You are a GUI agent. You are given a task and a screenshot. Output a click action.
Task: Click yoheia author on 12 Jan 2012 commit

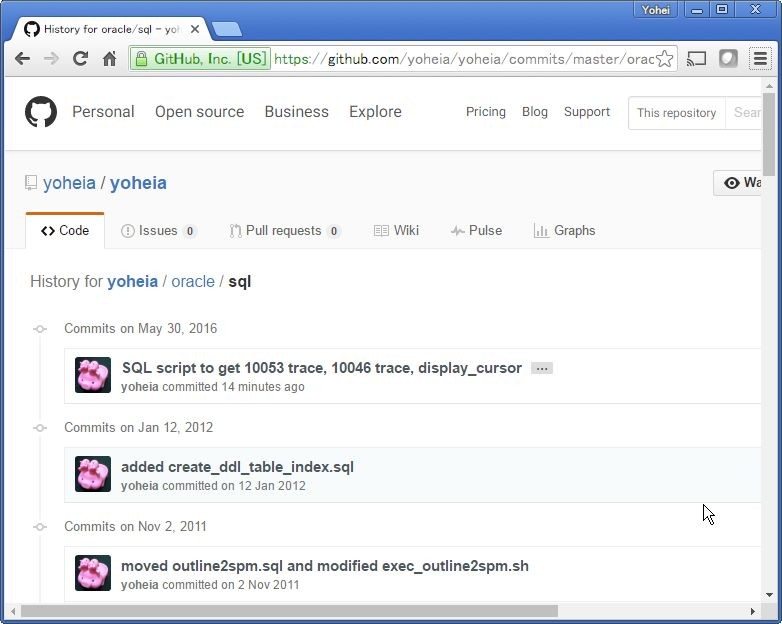coord(140,485)
